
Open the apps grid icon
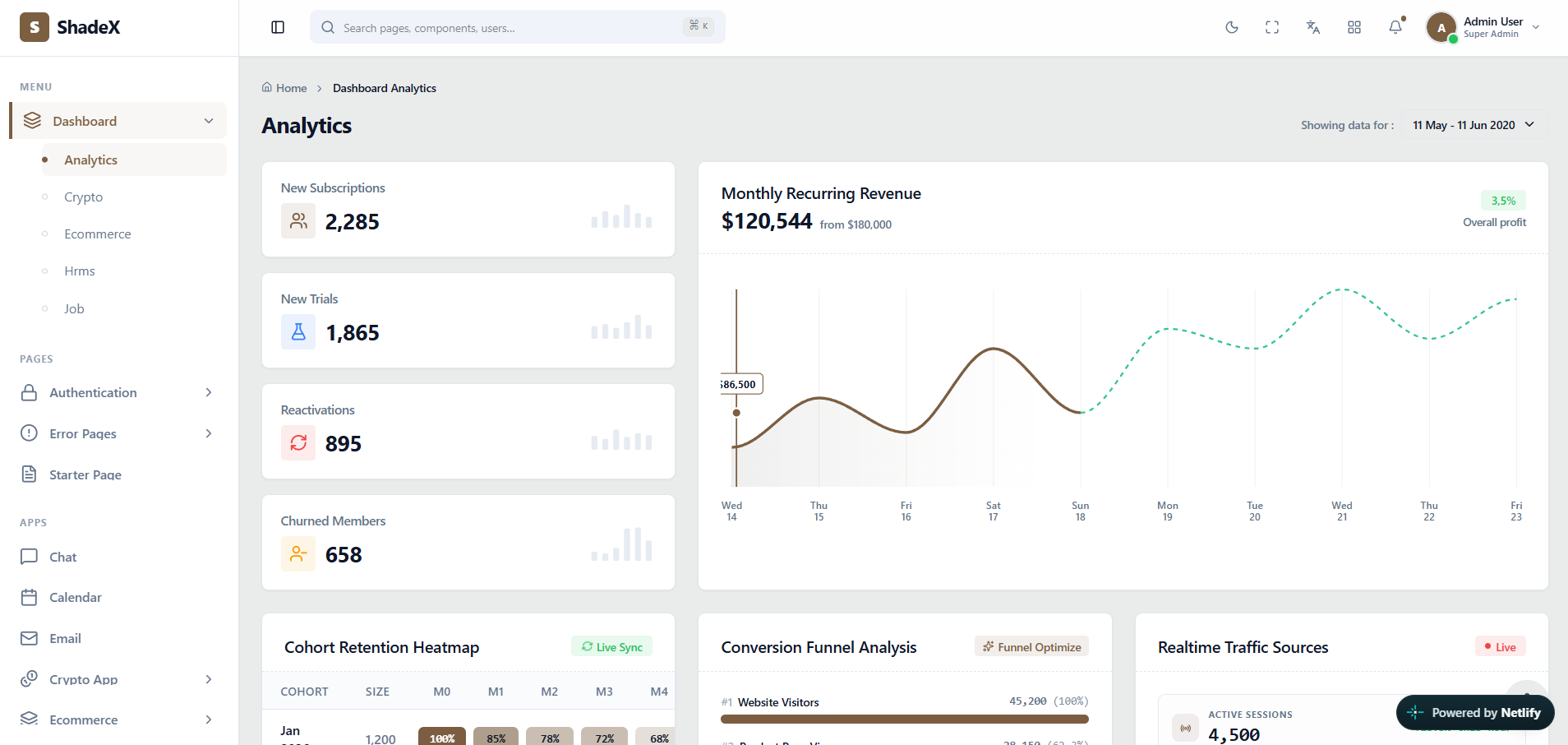coord(1354,27)
